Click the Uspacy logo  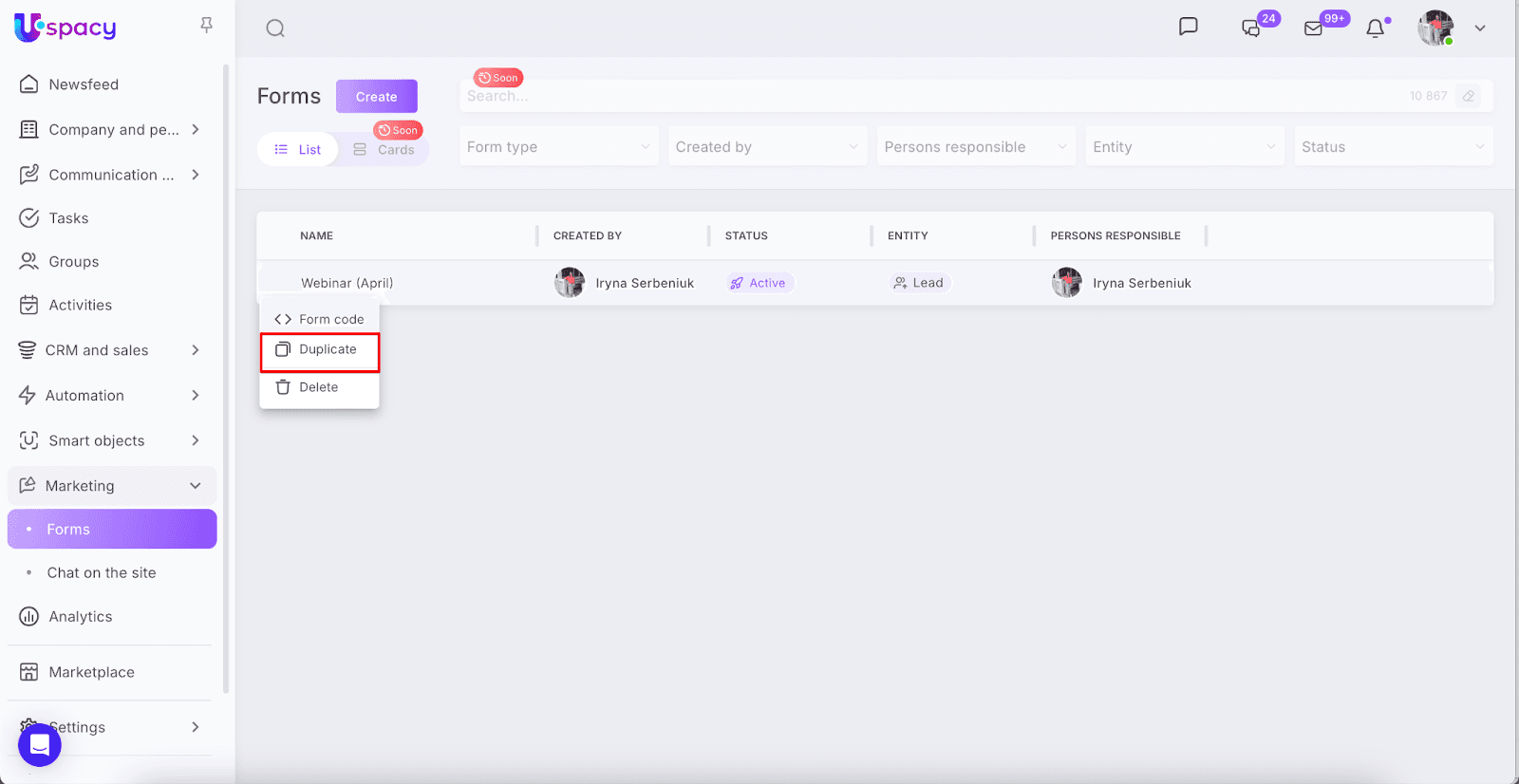(66, 28)
